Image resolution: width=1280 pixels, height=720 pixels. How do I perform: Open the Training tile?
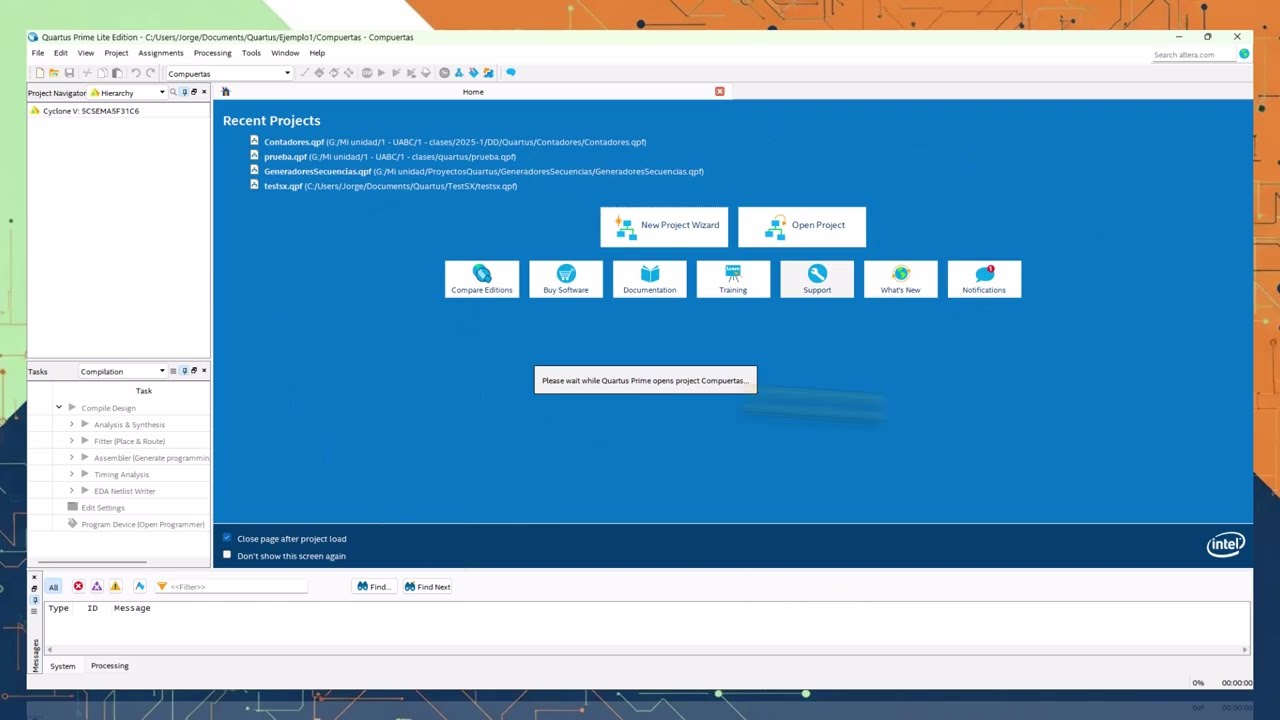click(733, 279)
